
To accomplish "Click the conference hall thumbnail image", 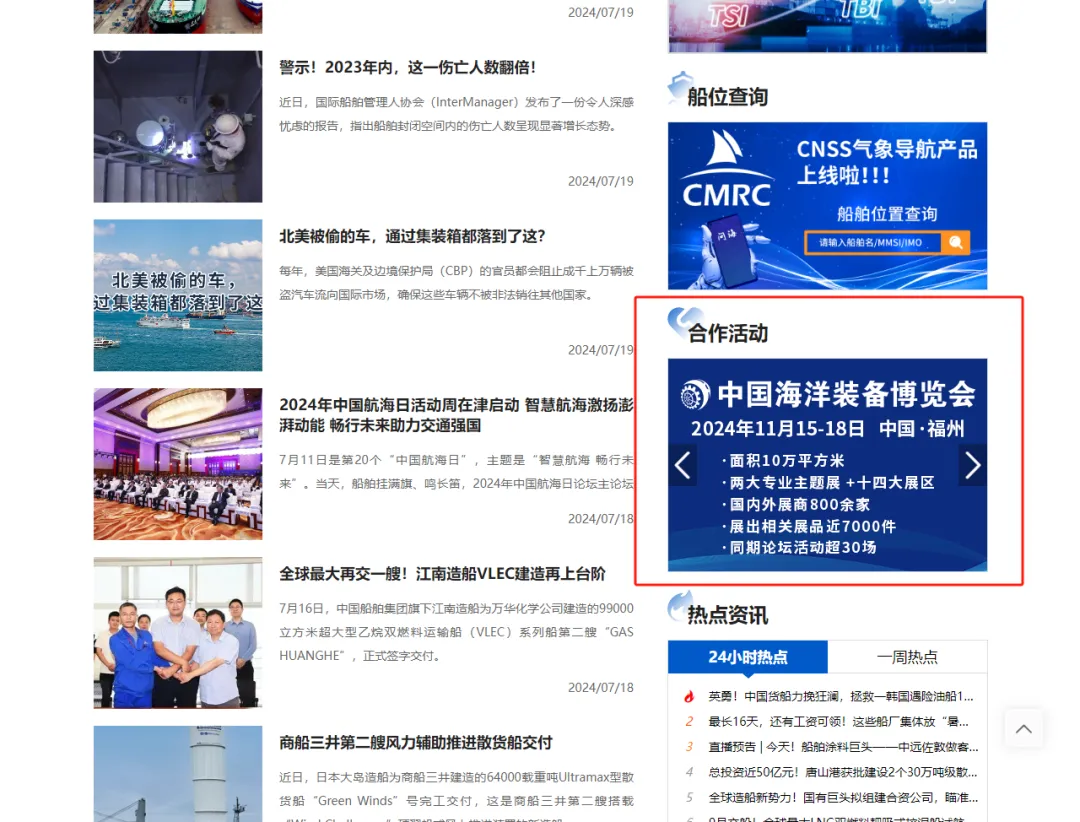I will [178, 464].
